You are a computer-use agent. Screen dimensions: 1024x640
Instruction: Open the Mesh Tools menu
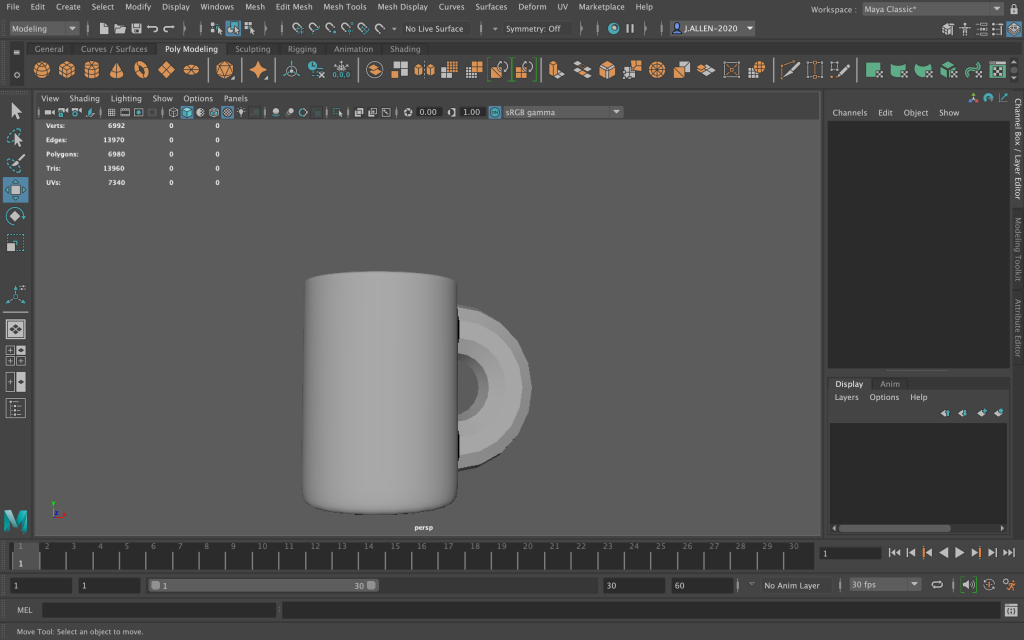[344, 7]
